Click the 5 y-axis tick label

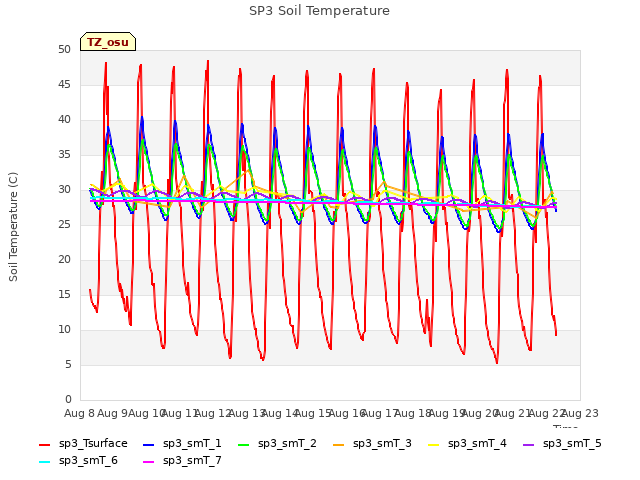point(68,364)
